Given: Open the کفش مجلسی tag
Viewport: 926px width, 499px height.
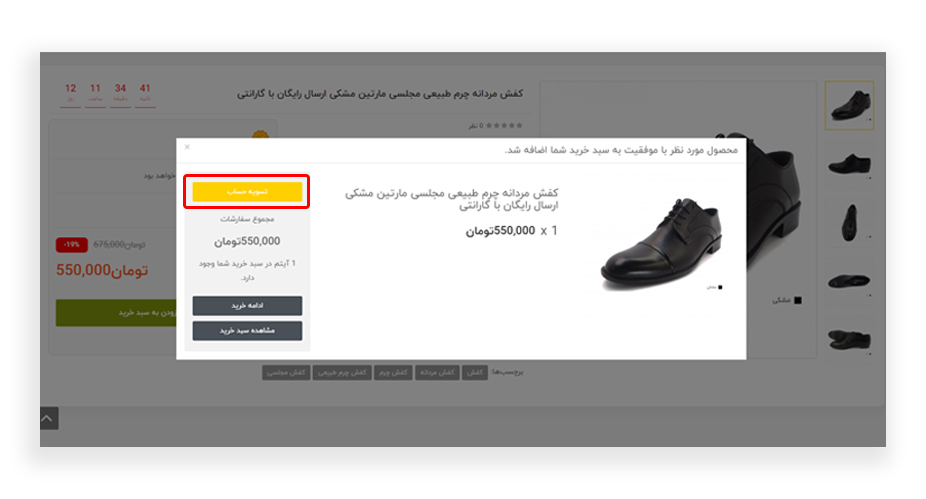Looking at the screenshot, I should (286, 372).
